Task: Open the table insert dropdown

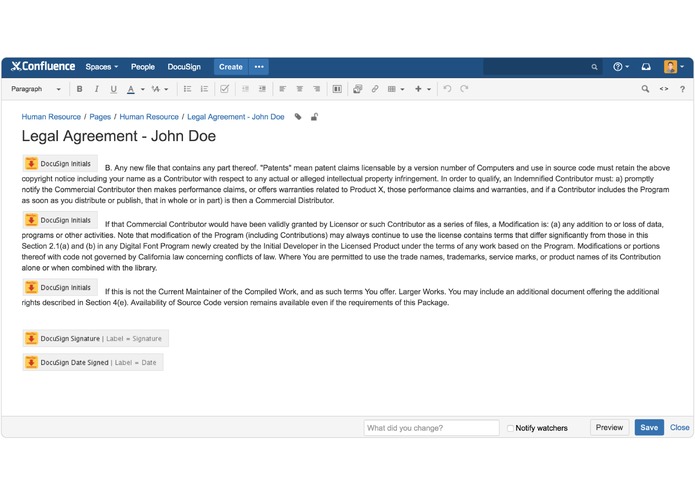Action: coord(396,89)
